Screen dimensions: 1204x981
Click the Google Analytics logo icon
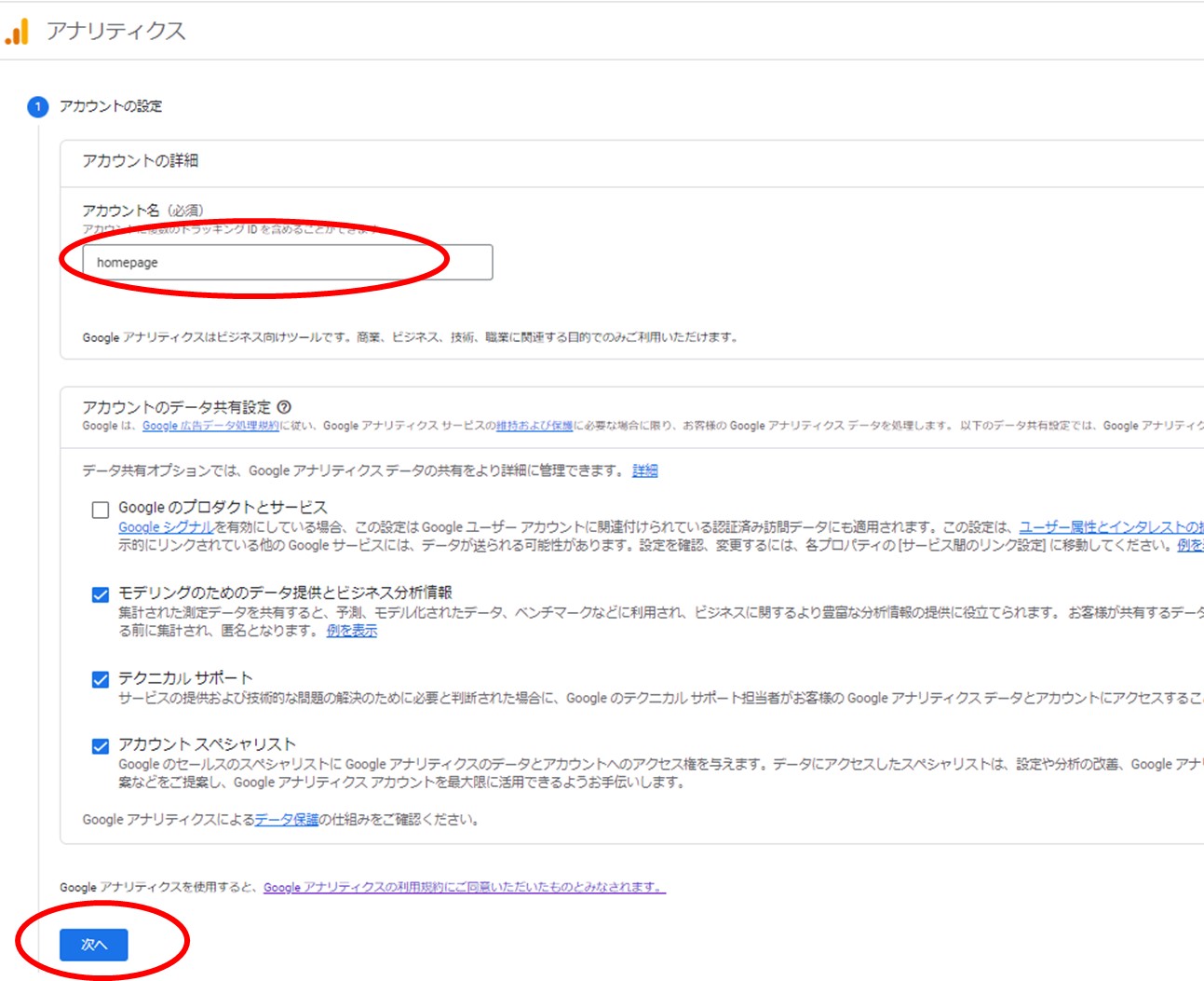point(17,32)
